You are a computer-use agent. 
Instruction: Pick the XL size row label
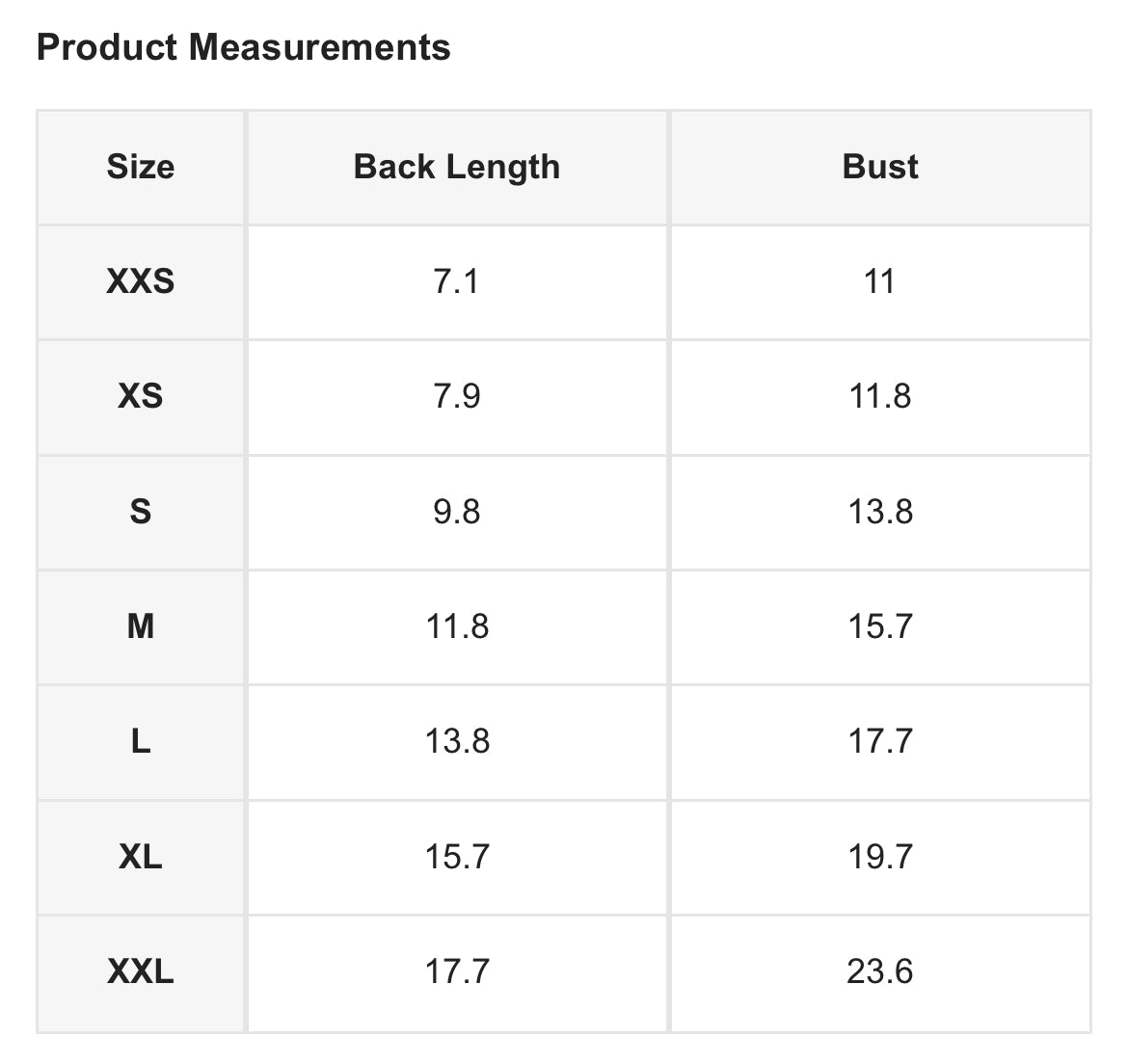pyautogui.click(x=141, y=856)
